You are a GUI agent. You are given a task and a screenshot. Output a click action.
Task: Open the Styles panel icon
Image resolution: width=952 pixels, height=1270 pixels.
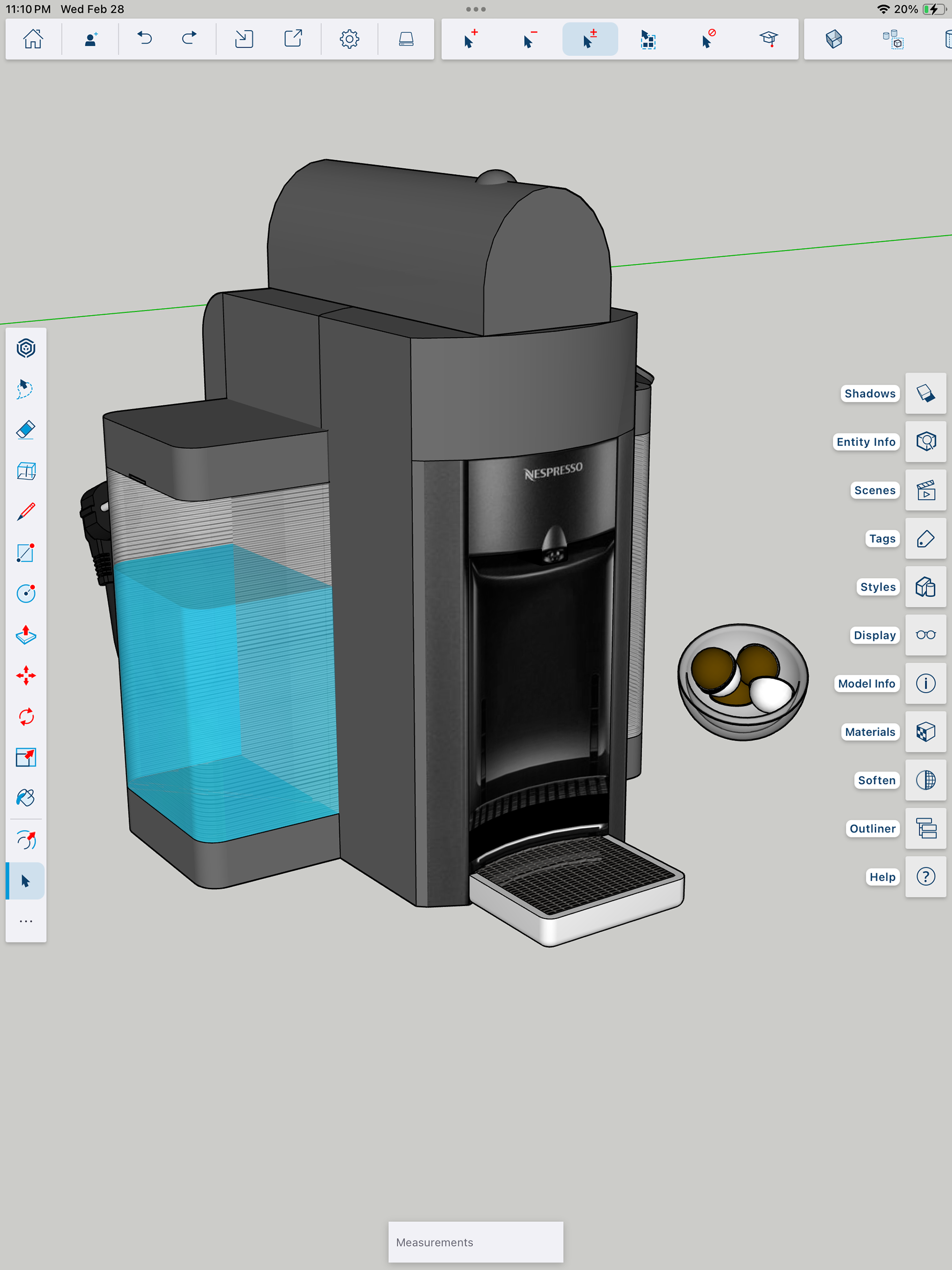[925, 587]
